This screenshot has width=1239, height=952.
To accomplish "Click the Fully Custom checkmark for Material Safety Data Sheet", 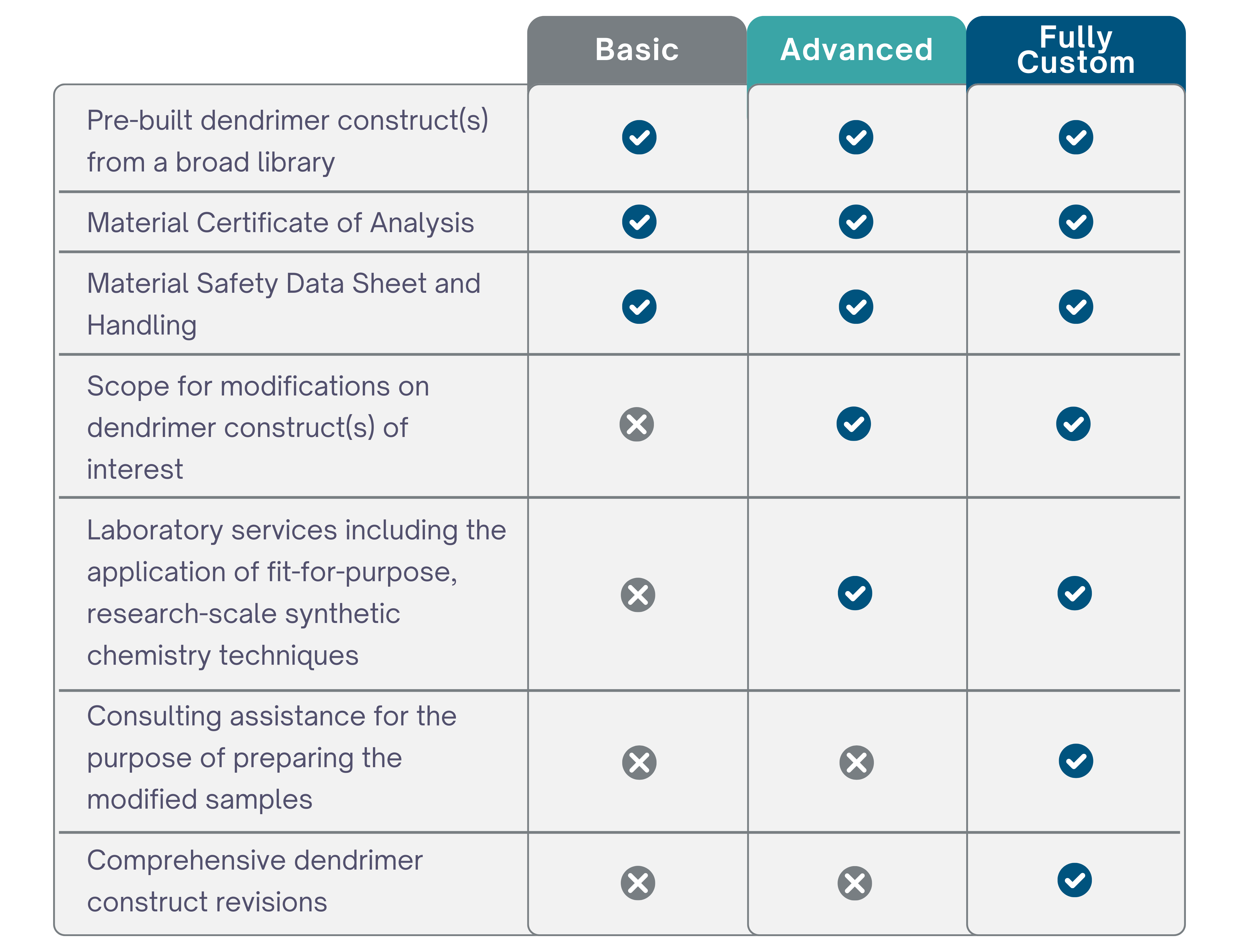I will (1076, 307).
